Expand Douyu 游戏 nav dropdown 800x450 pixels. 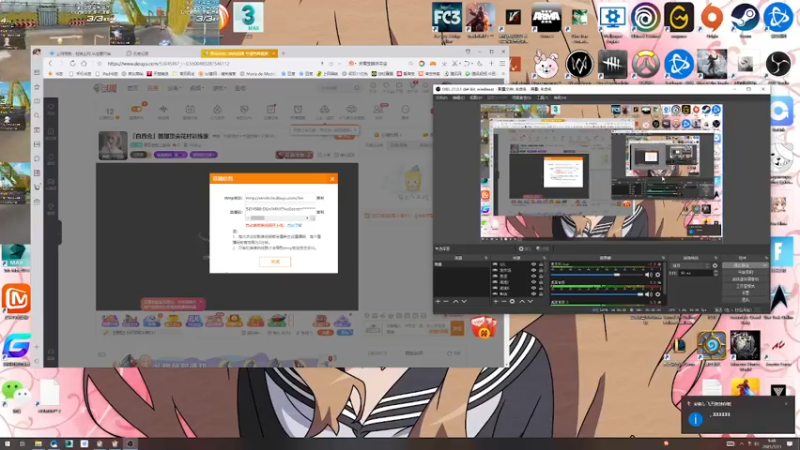point(218,88)
